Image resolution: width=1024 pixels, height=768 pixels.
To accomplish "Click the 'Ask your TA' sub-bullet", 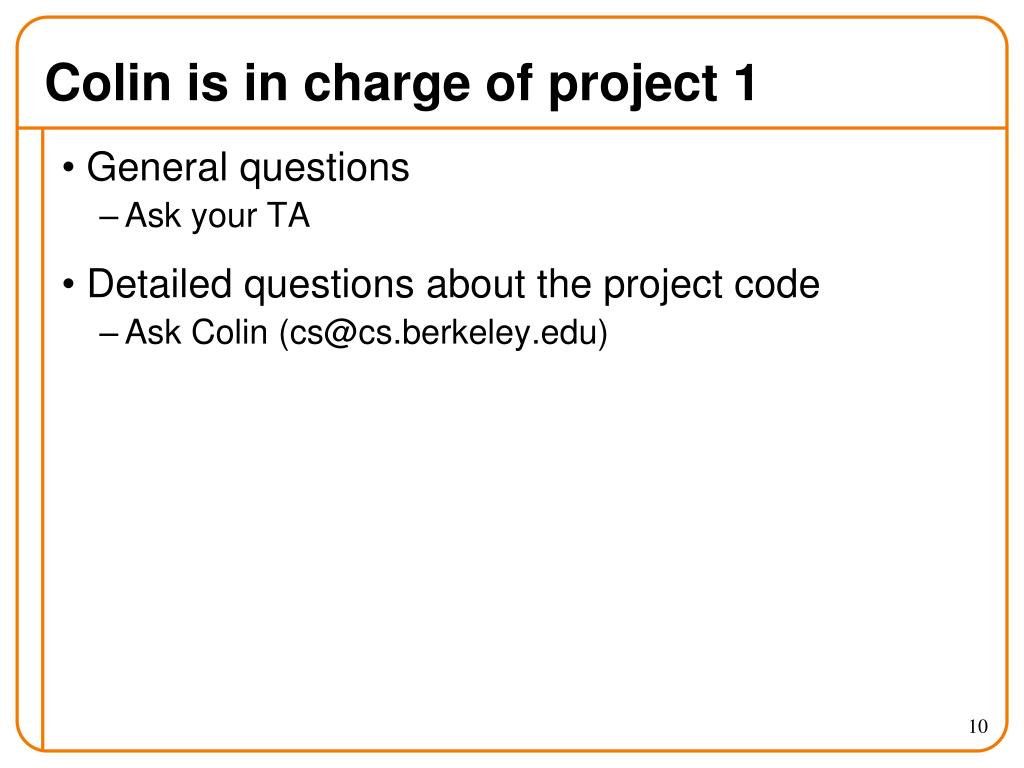I will point(217,216).
